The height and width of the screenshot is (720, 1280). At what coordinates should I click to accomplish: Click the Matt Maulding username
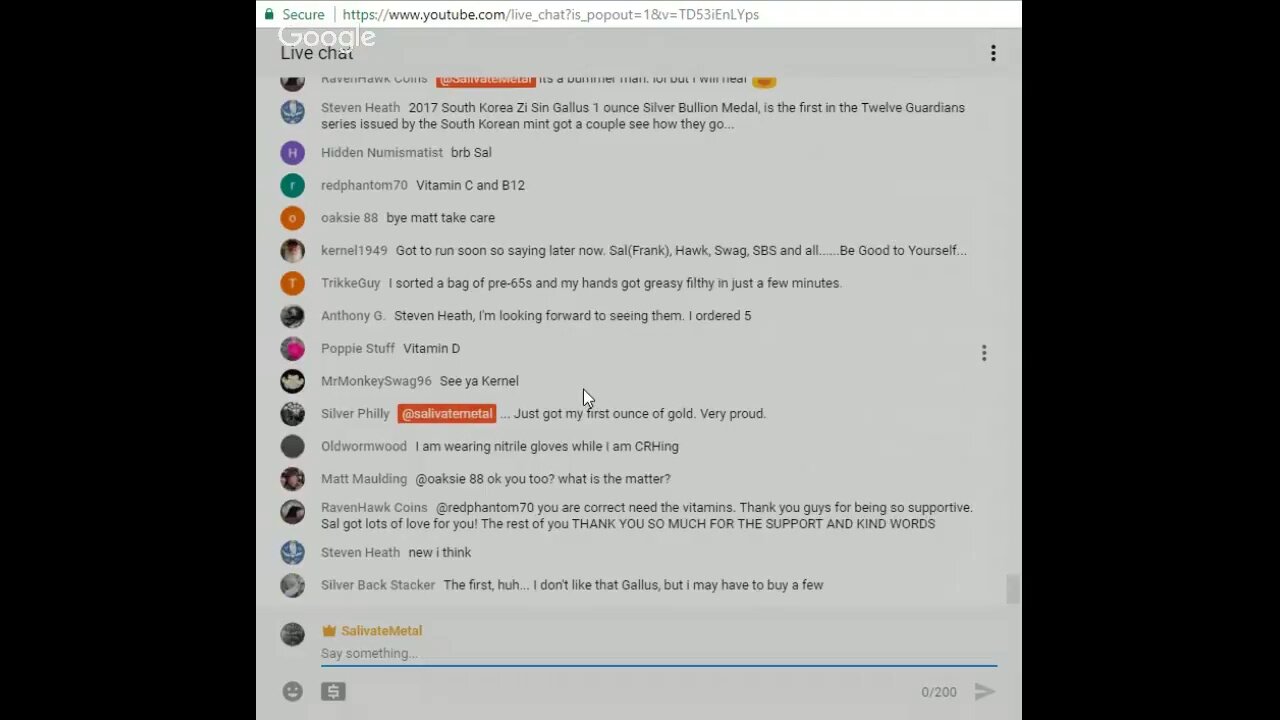(364, 479)
